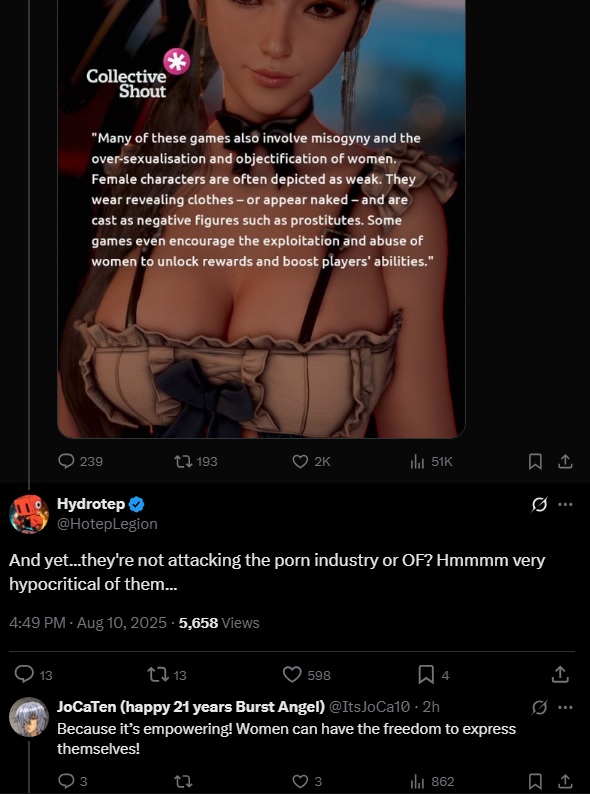This screenshot has width=590, height=794.
Task: Expand more options on JoCaTen's reply
Action: [565, 707]
